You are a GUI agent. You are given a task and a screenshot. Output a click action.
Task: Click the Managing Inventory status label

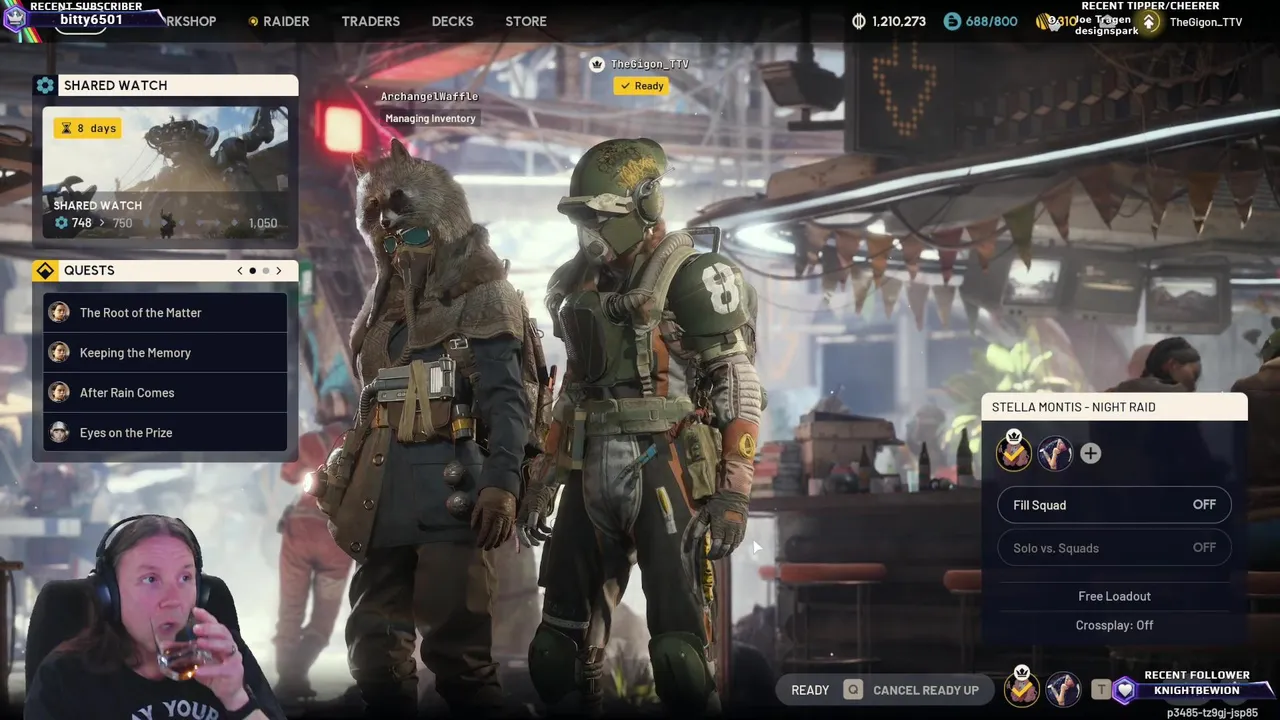click(430, 118)
